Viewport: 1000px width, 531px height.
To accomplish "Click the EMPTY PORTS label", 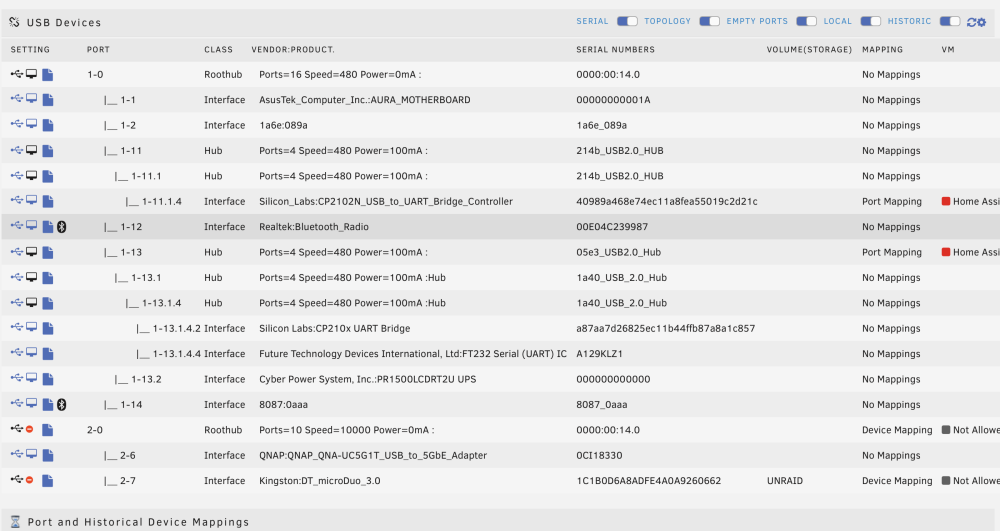I will pyautogui.click(x=757, y=21).
